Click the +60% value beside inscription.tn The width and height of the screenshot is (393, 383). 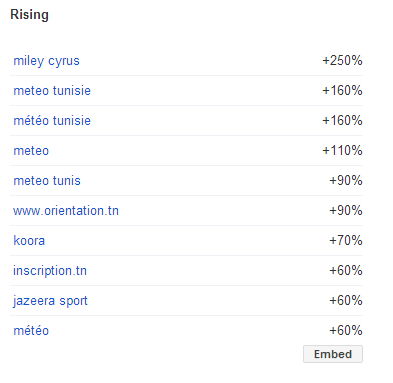346,271
